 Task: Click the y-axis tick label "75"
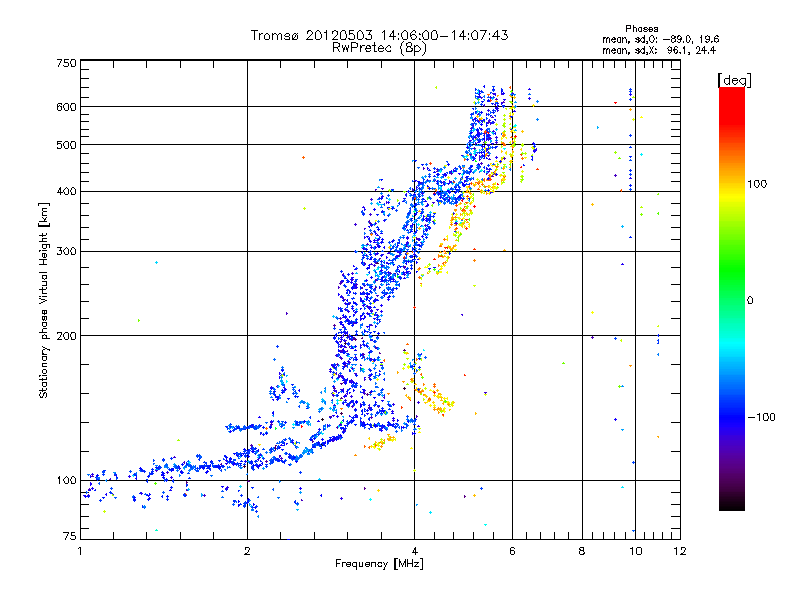tap(70, 536)
